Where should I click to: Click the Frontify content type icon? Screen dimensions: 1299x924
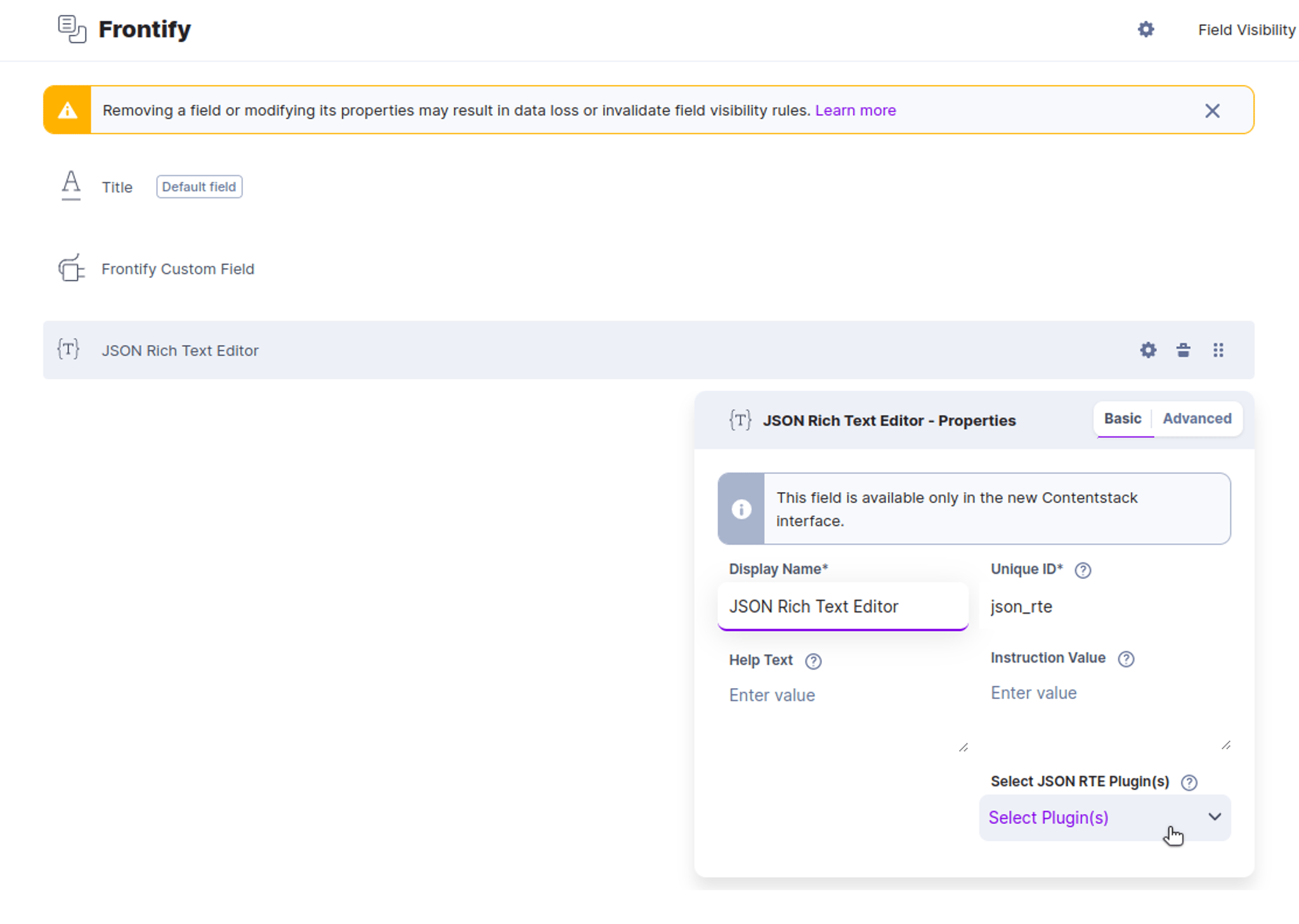coord(72,29)
